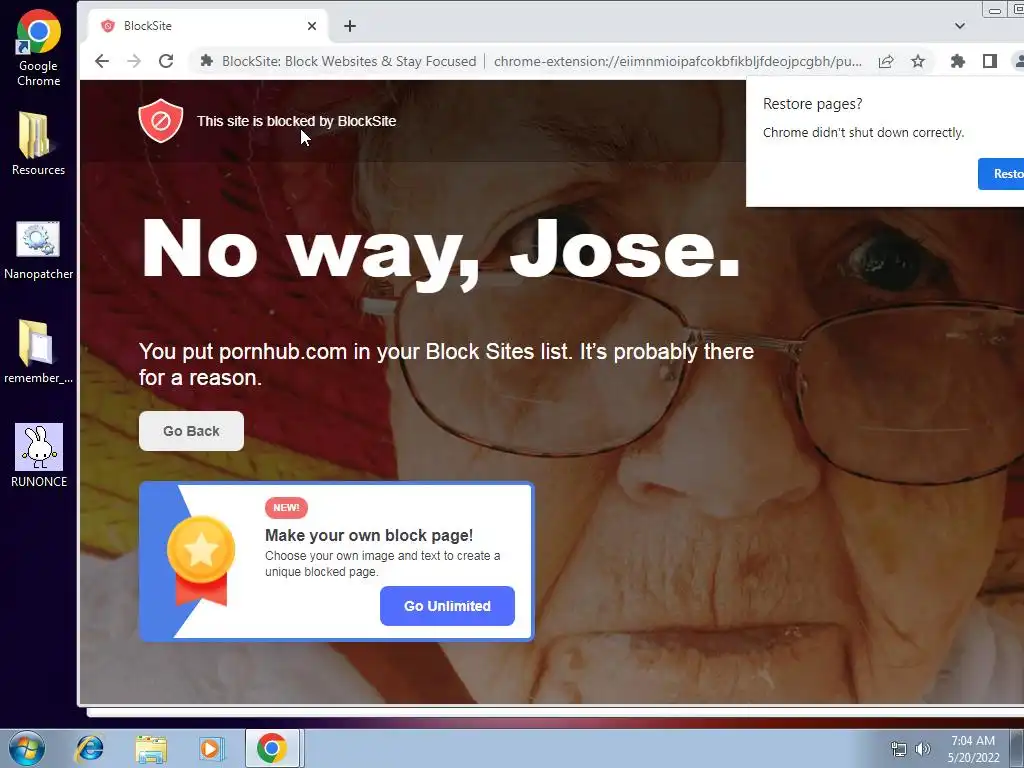This screenshot has width=1024, height=768.
Task: Bookmark this page with the star icon
Action: (918, 61)
